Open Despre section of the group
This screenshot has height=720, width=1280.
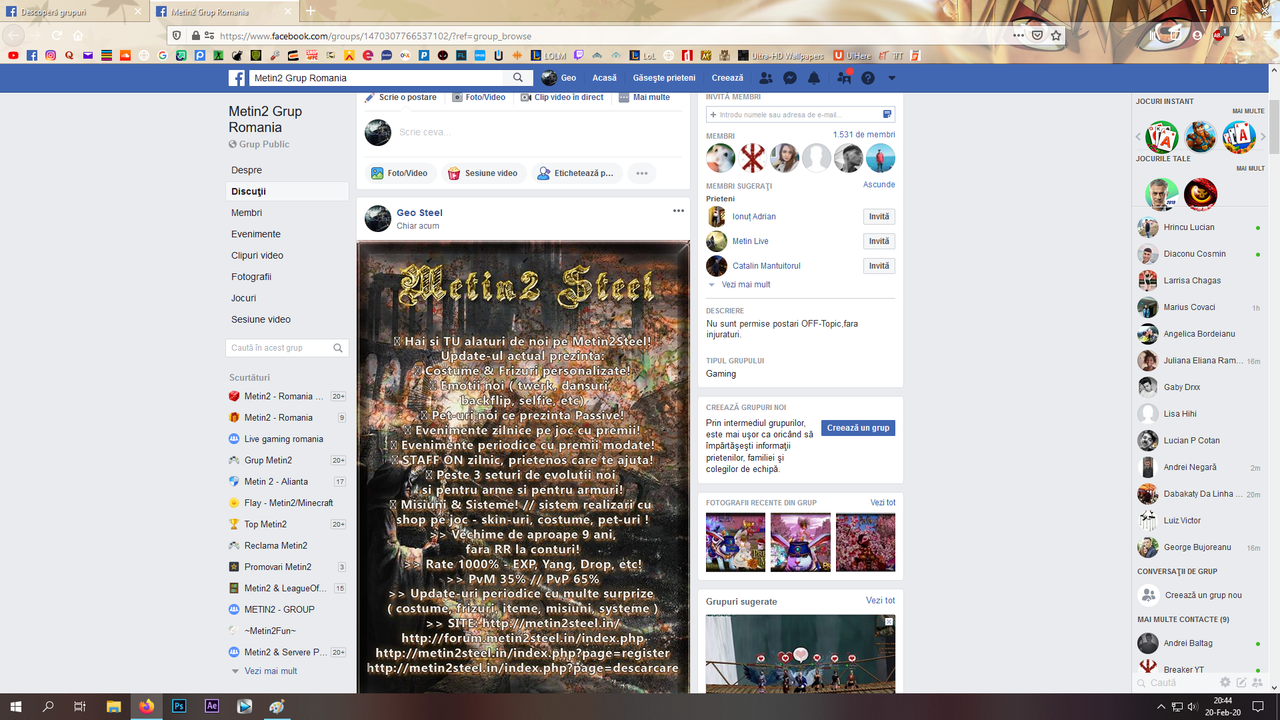[x=247, y=170]
